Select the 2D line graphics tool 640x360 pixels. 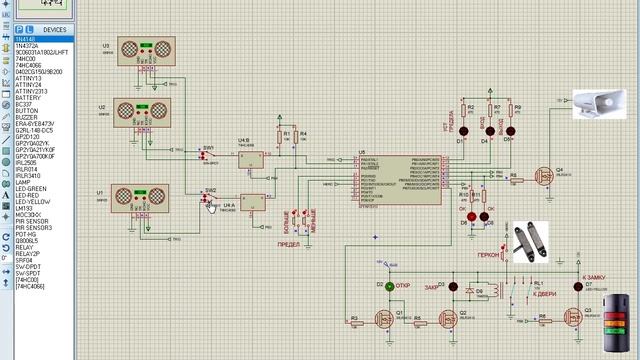click(x=6, y=139)
